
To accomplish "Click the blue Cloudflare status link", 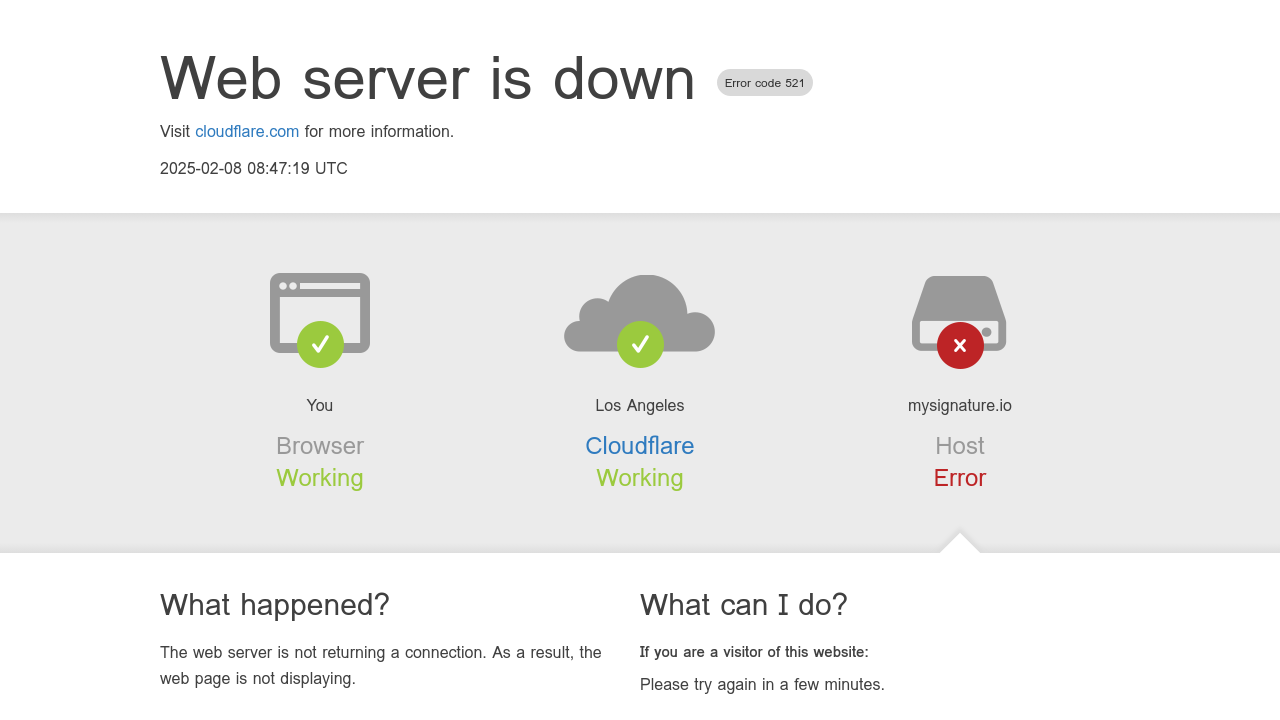I will [639, 446].
